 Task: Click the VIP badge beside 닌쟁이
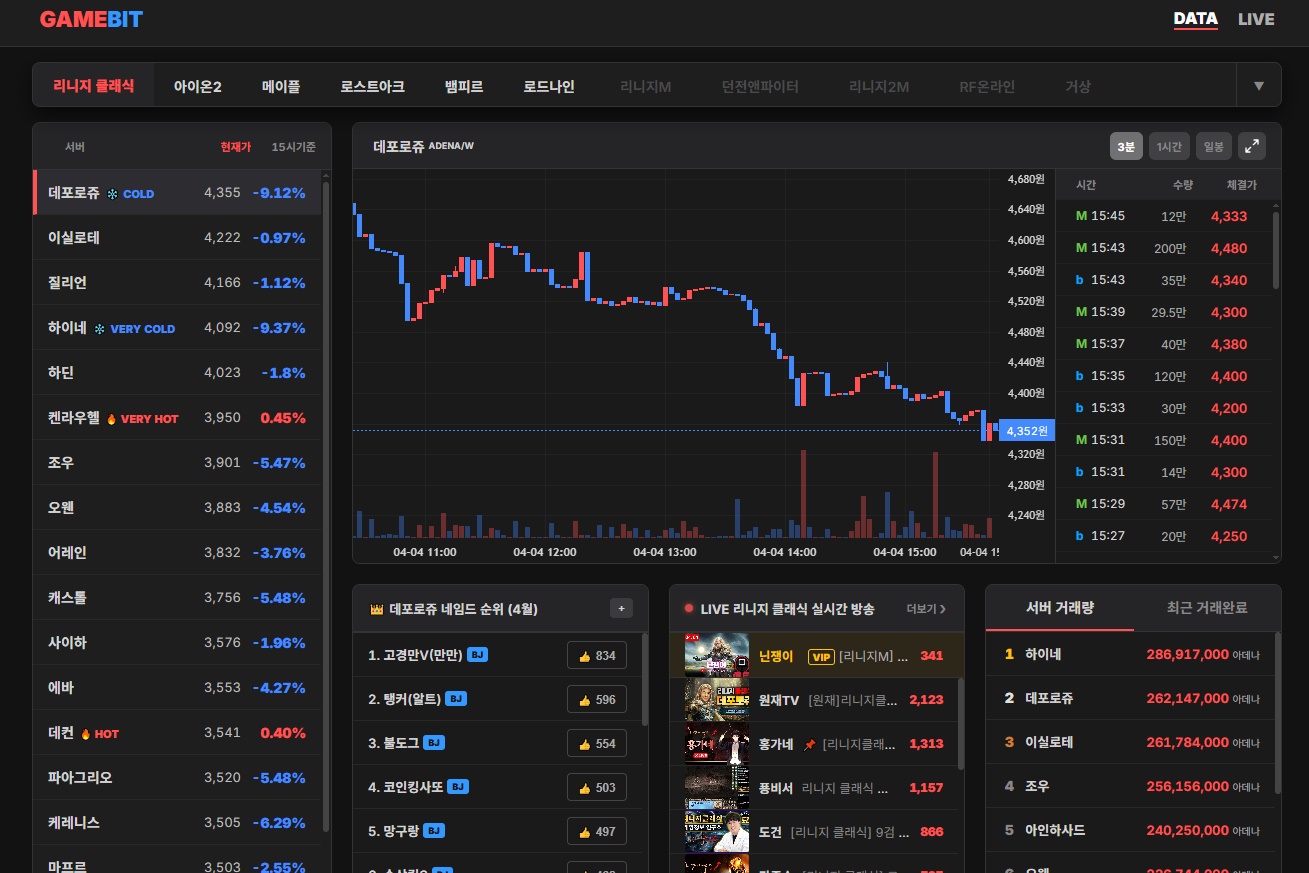coord(821,656)
